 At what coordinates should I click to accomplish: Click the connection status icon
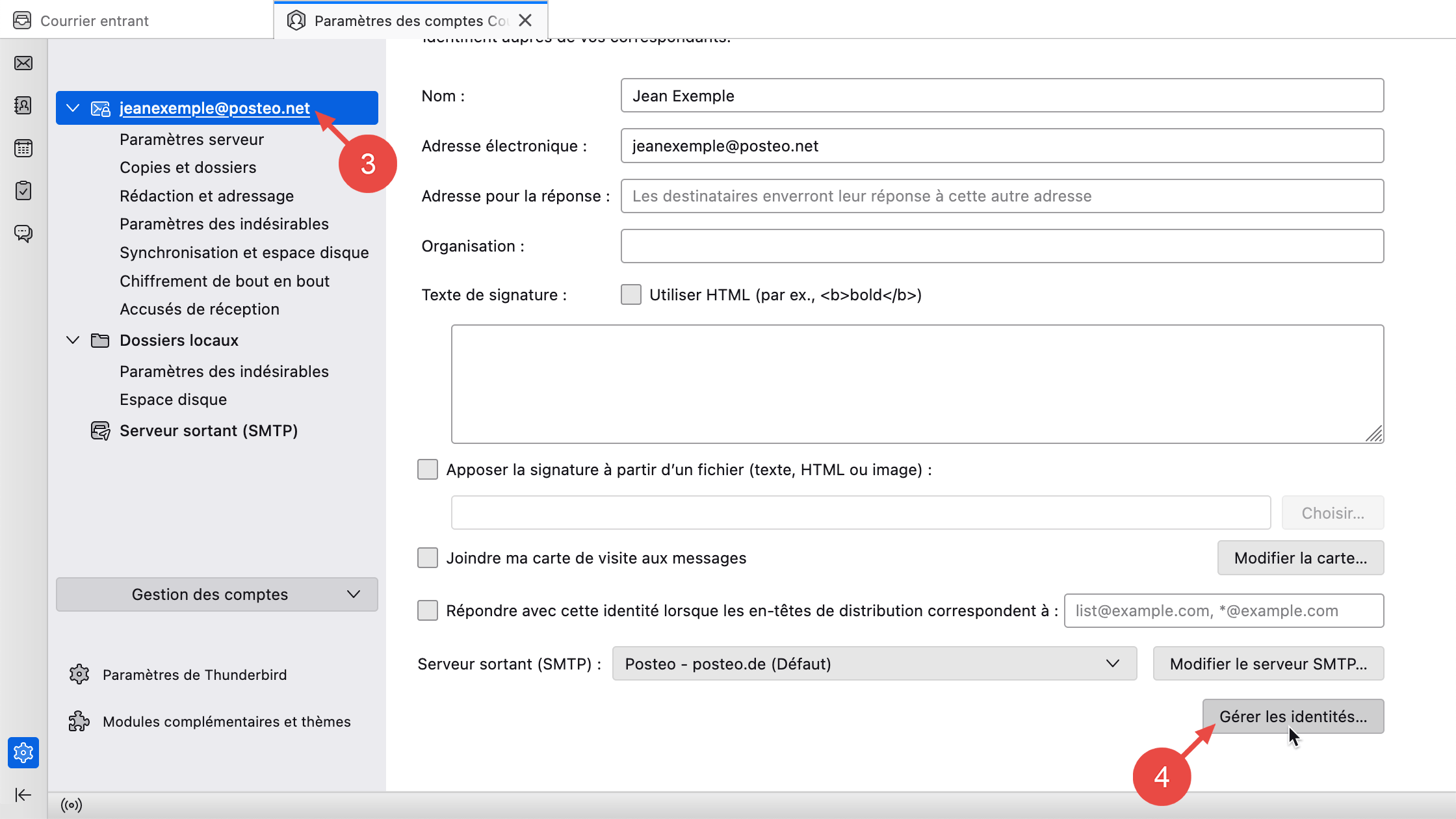pyautogui.click(x=71, y=805)
